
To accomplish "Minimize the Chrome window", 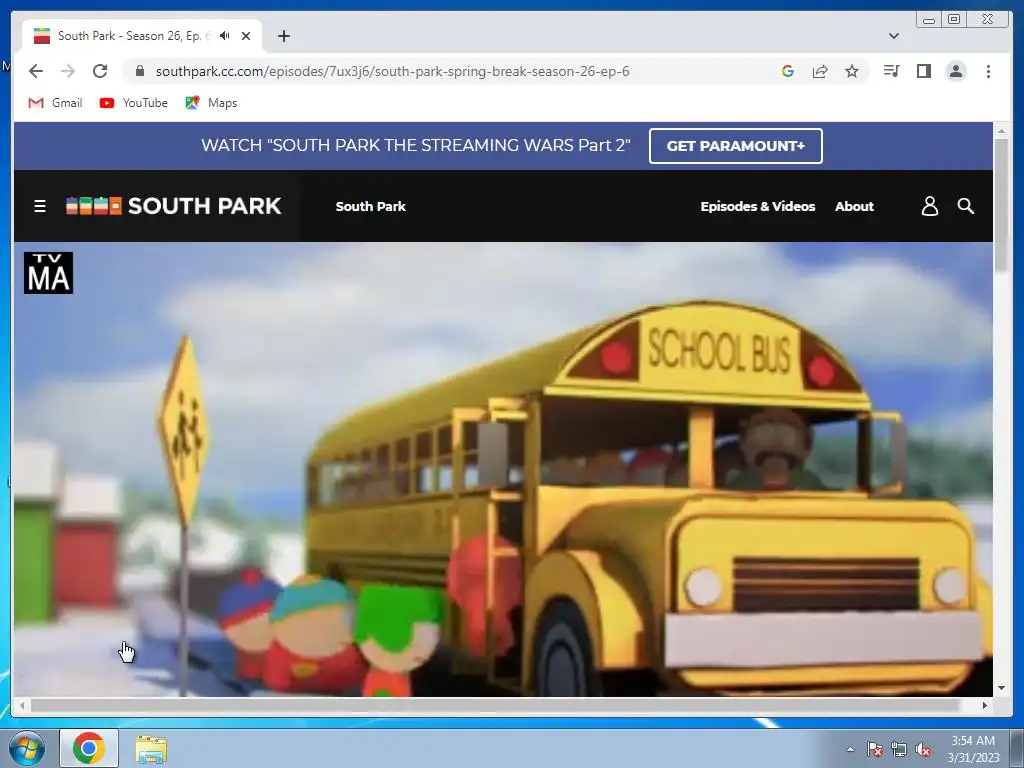I will click(x=929, y=20).
